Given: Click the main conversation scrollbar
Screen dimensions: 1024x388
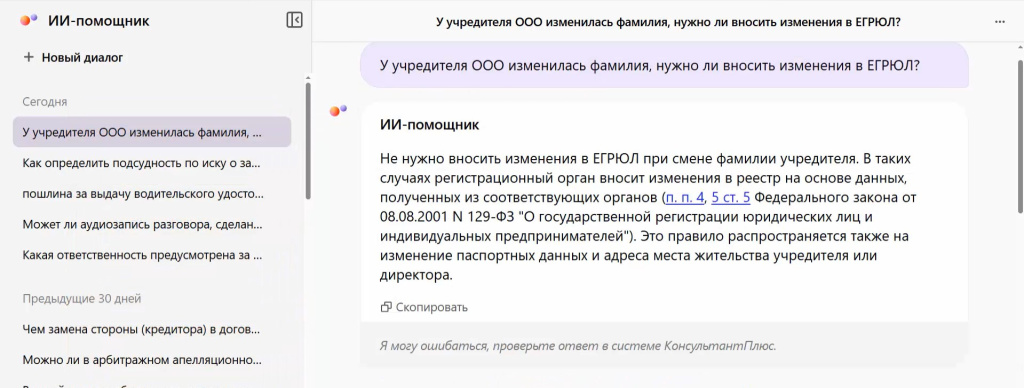Looking at the screenshot, I should (1020, 136).
